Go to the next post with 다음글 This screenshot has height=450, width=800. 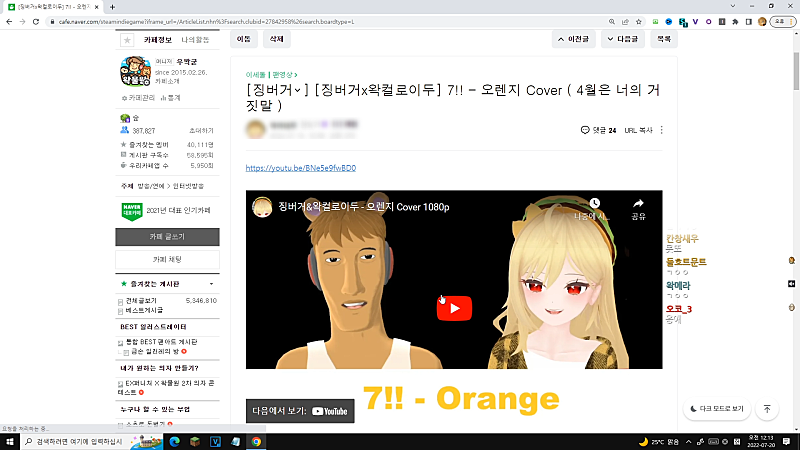pos(622,39)
